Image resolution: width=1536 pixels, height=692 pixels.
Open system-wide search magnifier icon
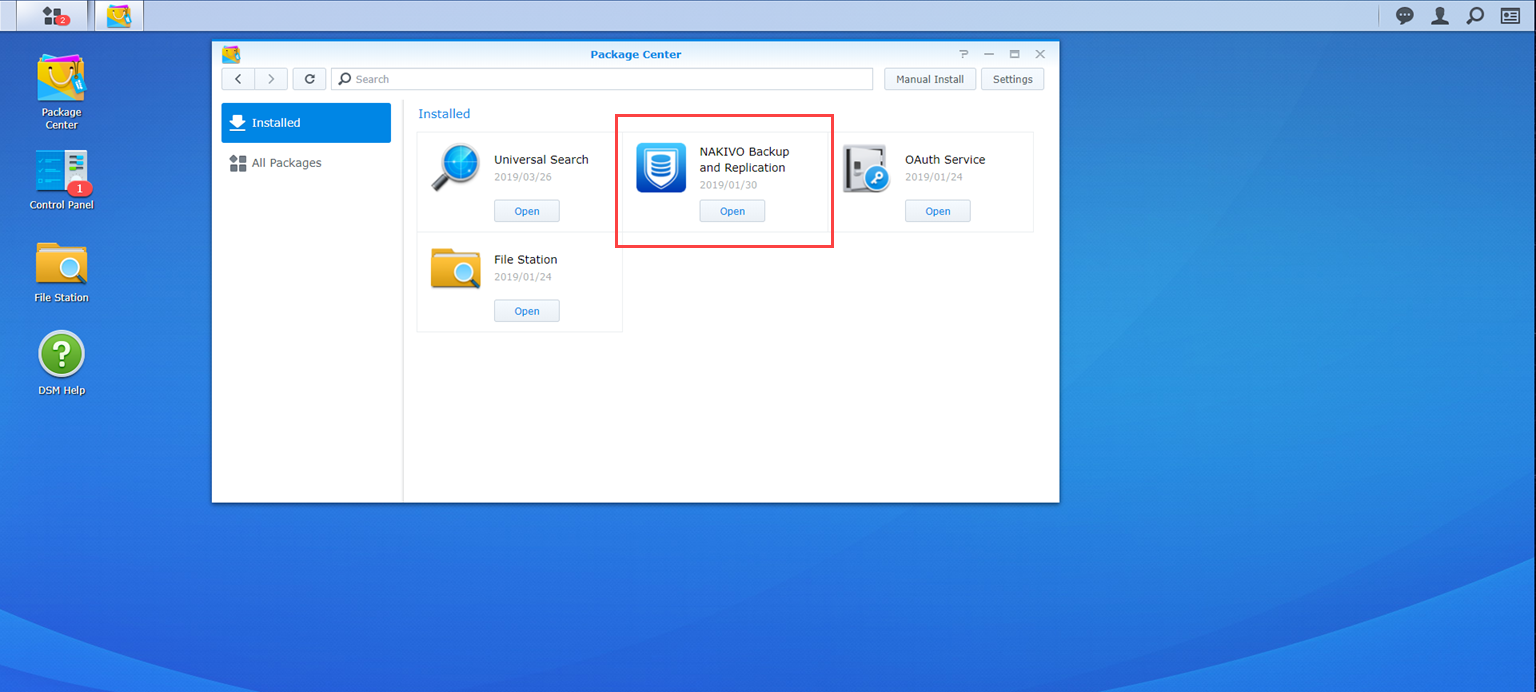coord(1474,16)
